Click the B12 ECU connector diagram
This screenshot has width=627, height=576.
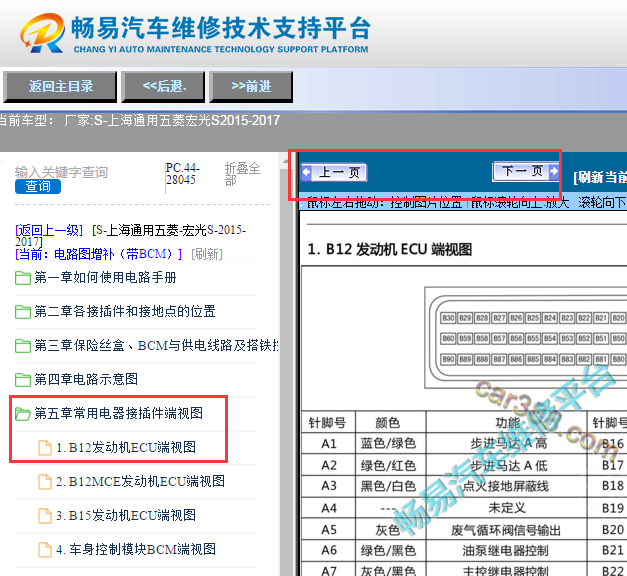tap(526, 338)
